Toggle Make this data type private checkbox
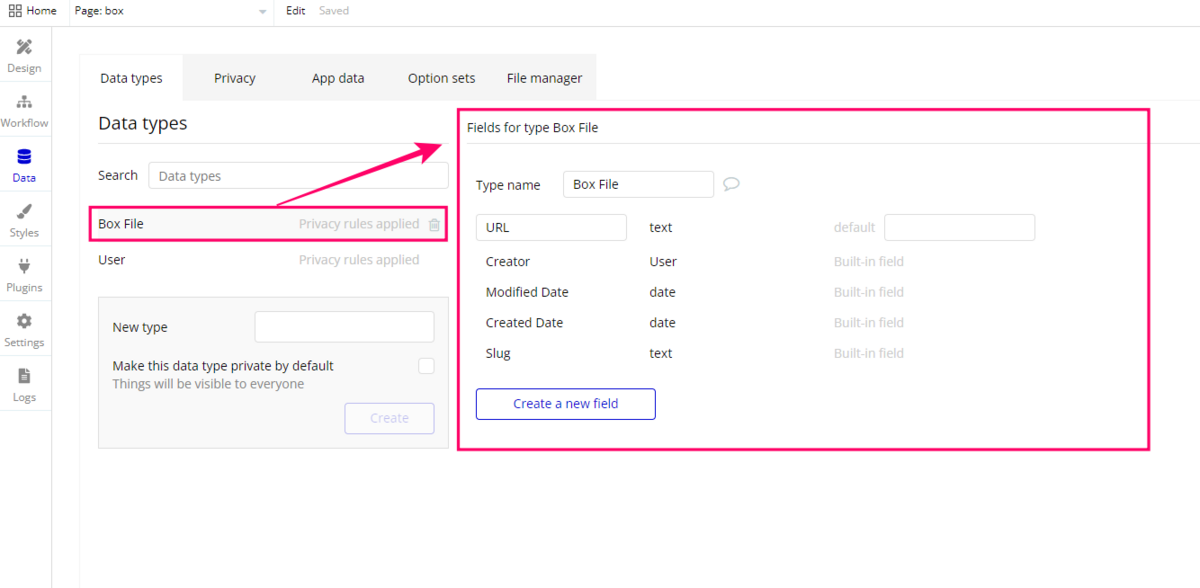This screenshot has width=1200, height=588. click(426, 366)
